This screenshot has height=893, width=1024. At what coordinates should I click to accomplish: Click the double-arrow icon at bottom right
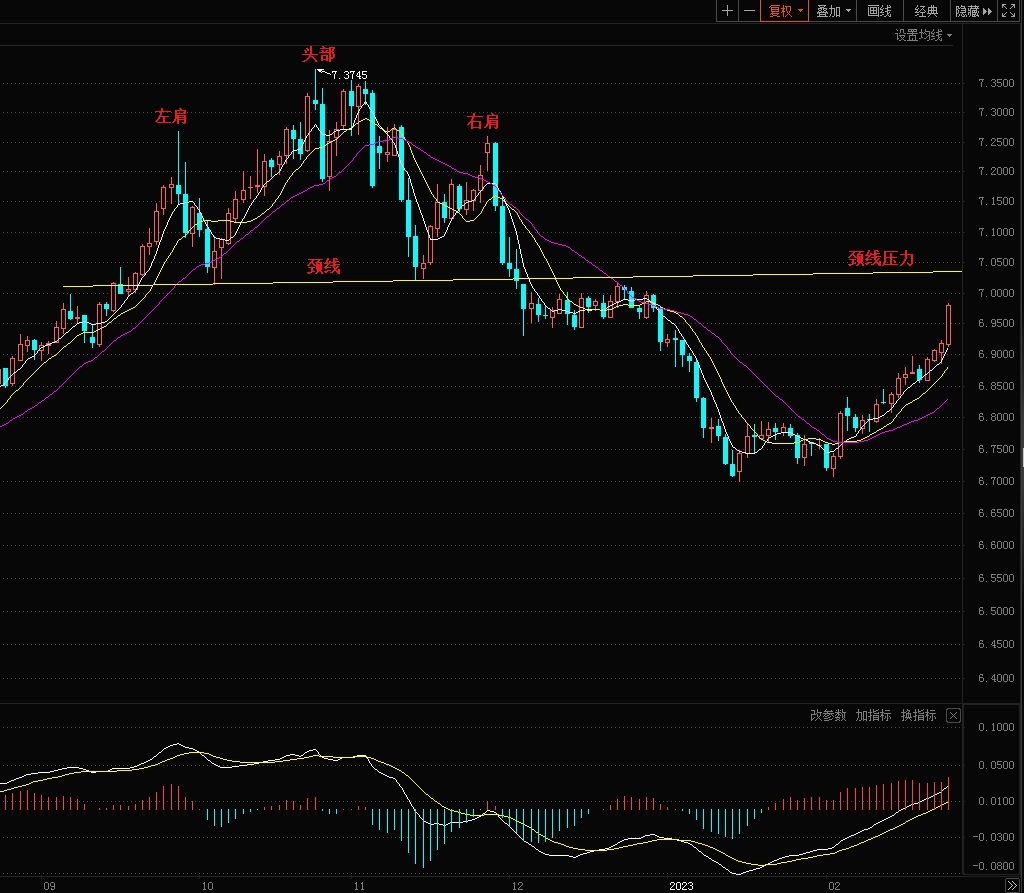pos(1012,886)
